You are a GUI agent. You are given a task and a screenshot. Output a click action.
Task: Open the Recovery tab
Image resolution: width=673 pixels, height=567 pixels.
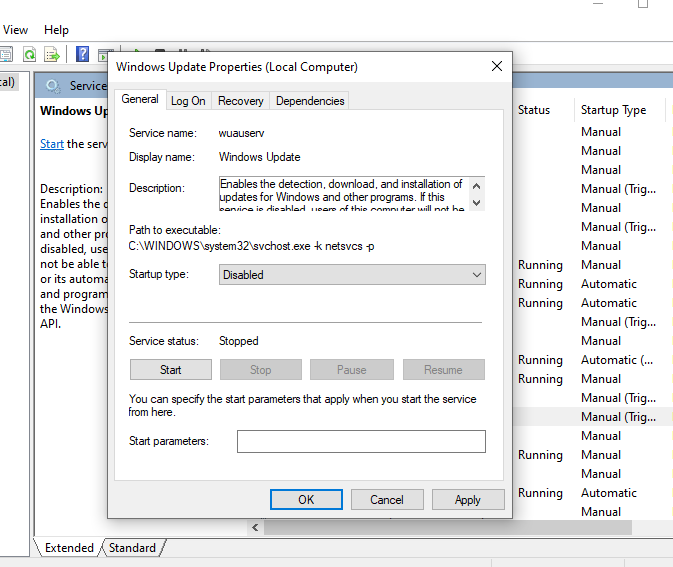[240, 101]
